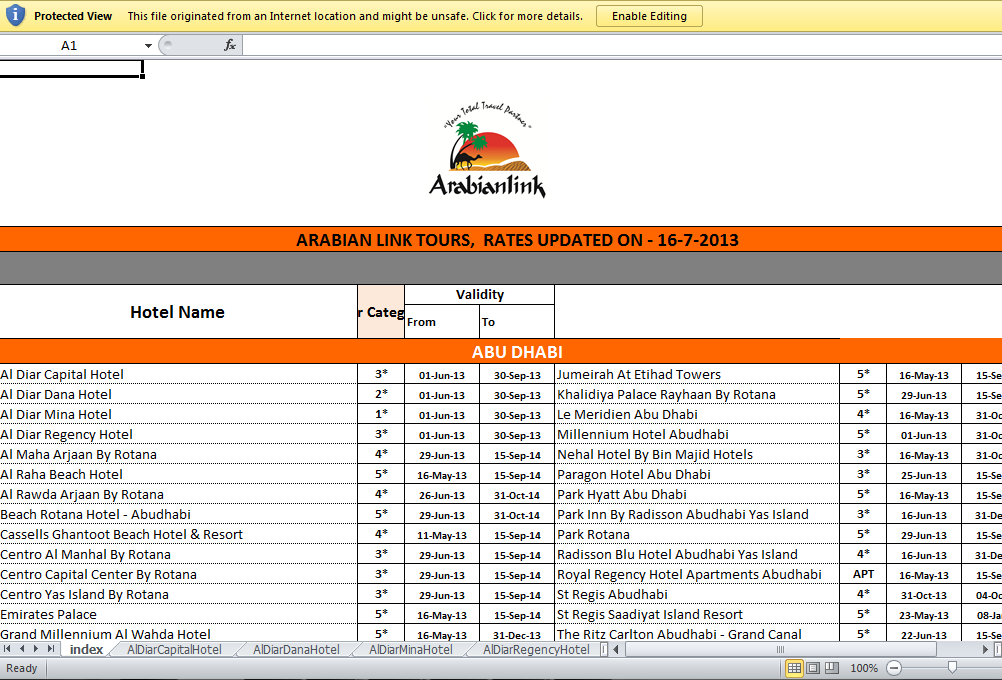Click the Le Meridien Abu Dhabi cell
Image resolution: width=1002 pixels, height=680 pixels.
point(697,414)
